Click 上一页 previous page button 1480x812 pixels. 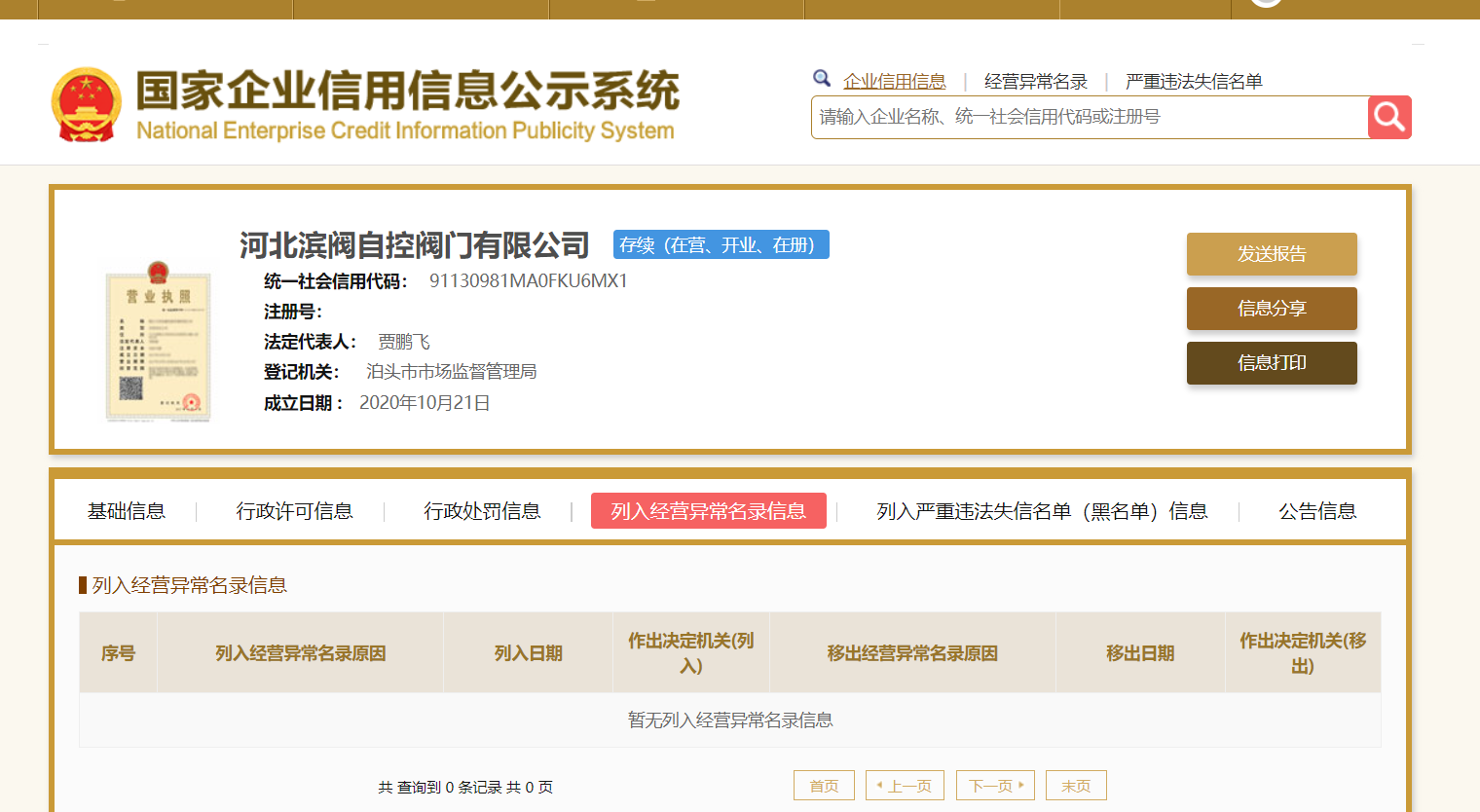pos(905,786)
